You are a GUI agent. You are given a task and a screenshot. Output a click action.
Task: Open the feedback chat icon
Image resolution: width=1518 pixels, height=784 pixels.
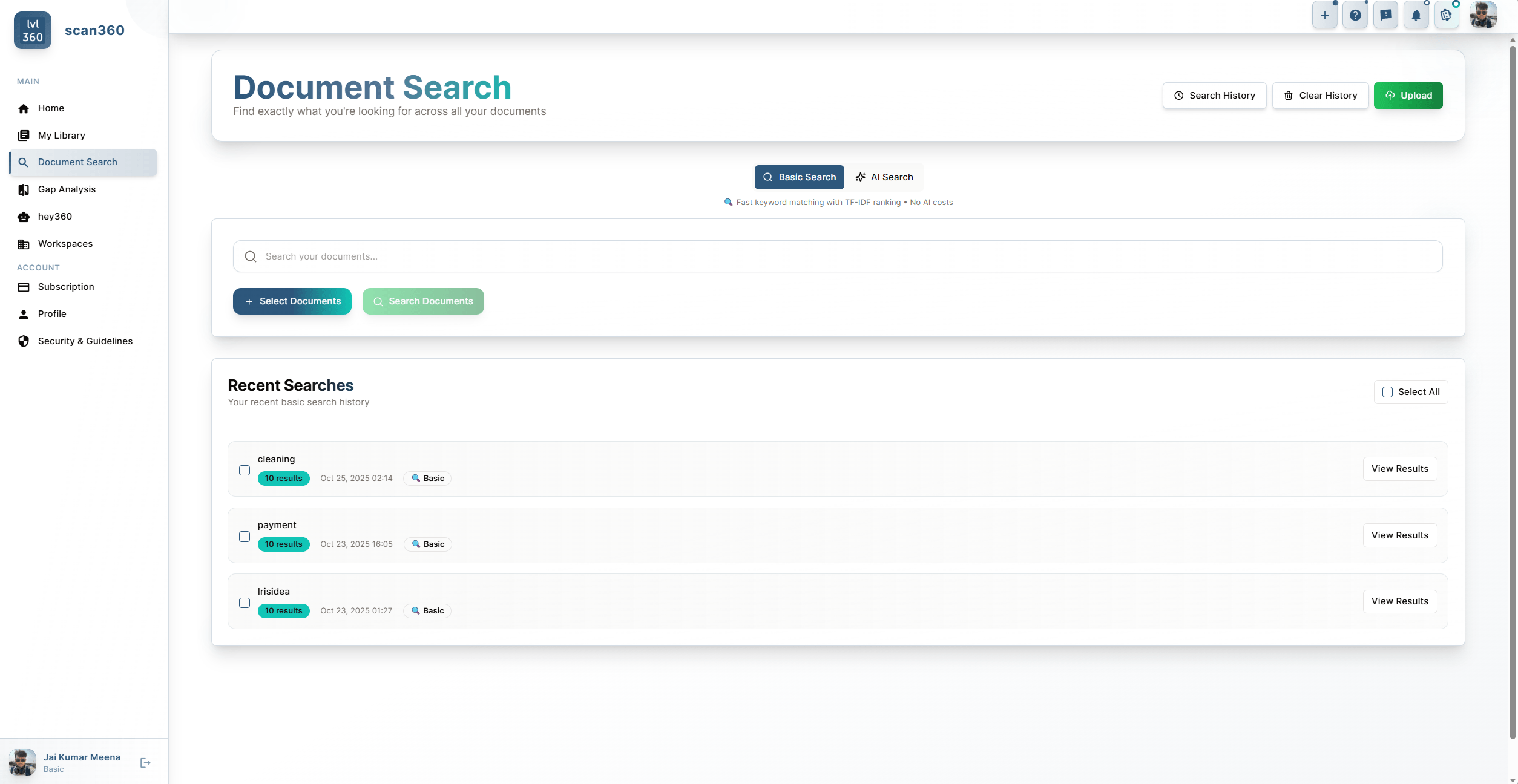point(1385,15)
